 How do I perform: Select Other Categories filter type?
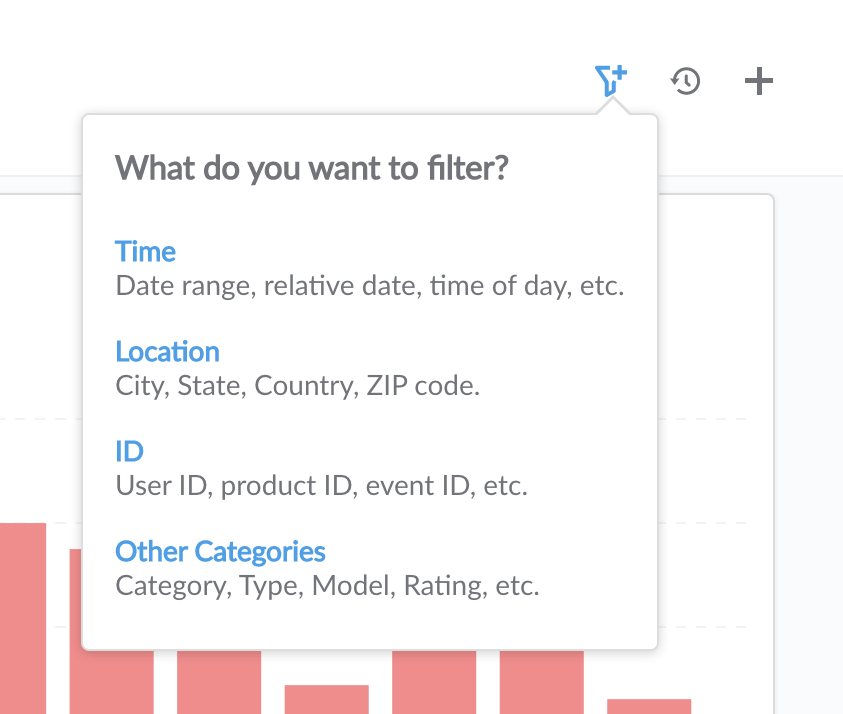click(x=220, y=551)
